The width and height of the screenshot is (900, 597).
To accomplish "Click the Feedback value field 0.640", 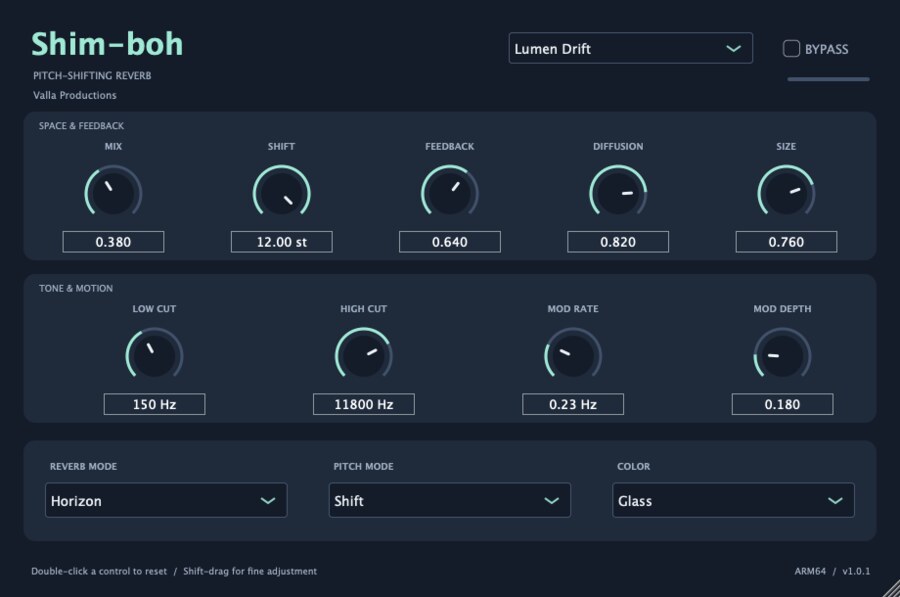I will click(449, 242).
